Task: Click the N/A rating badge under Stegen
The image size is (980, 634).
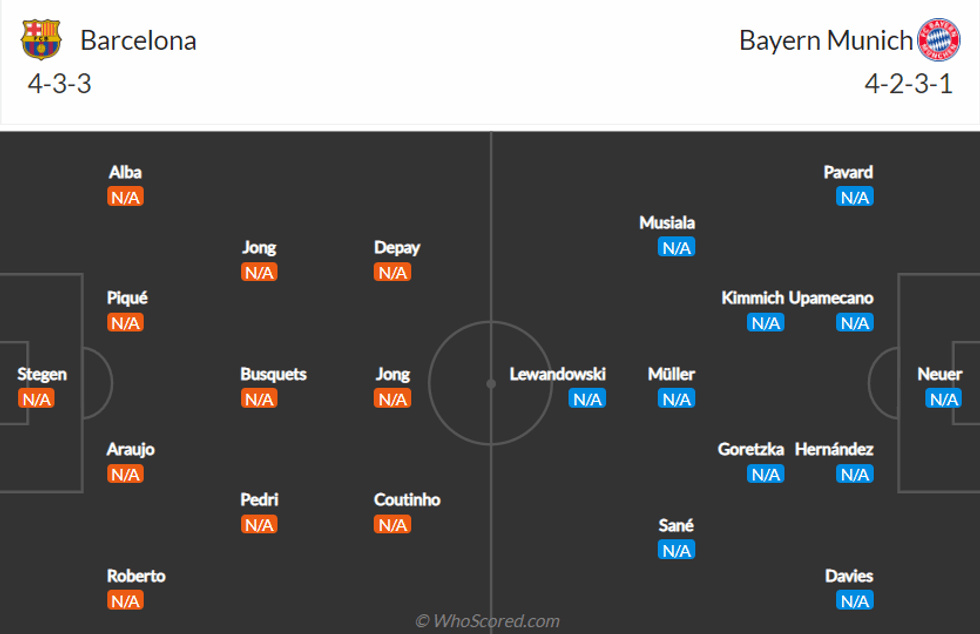Action: click(36, 399)
